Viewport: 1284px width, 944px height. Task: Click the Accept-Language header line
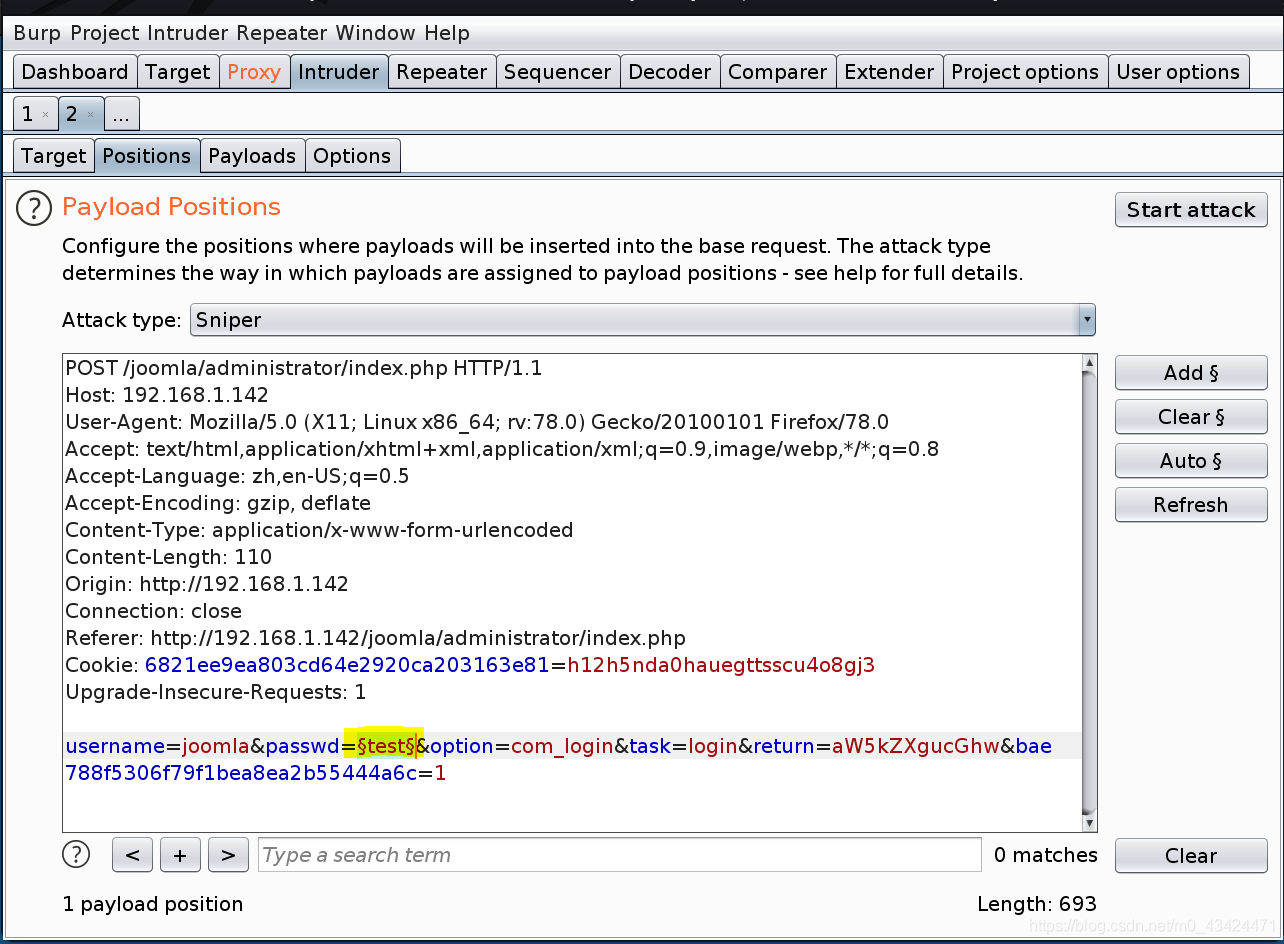tap(237, 476)
